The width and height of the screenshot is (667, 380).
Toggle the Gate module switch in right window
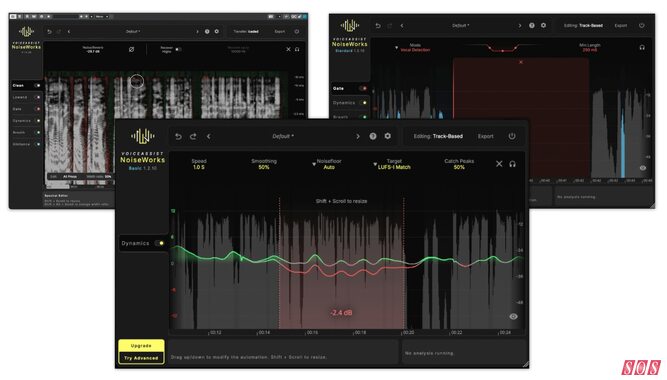tap(362, 89)
